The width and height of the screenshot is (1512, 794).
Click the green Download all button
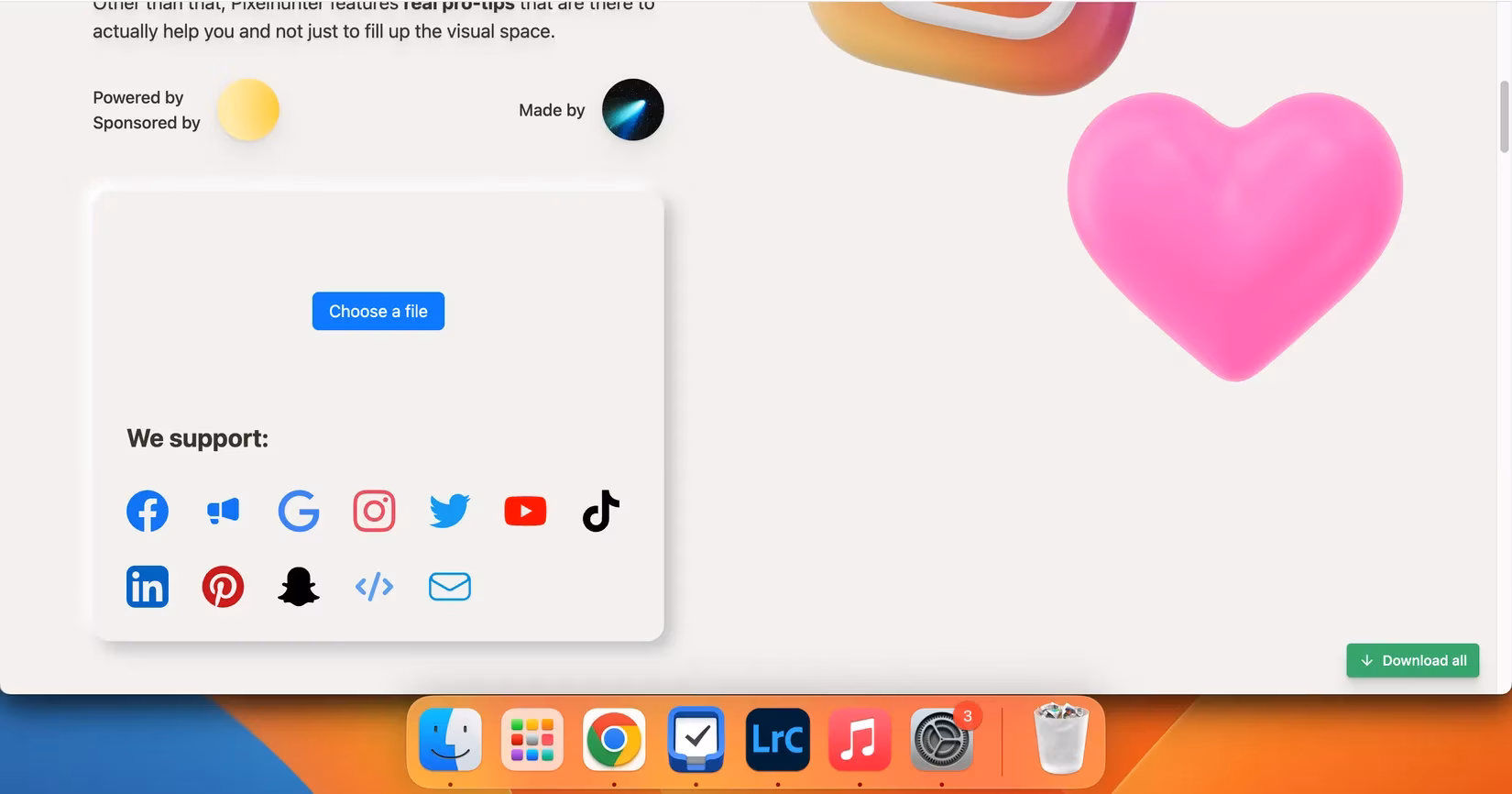tap(1412, 660)
